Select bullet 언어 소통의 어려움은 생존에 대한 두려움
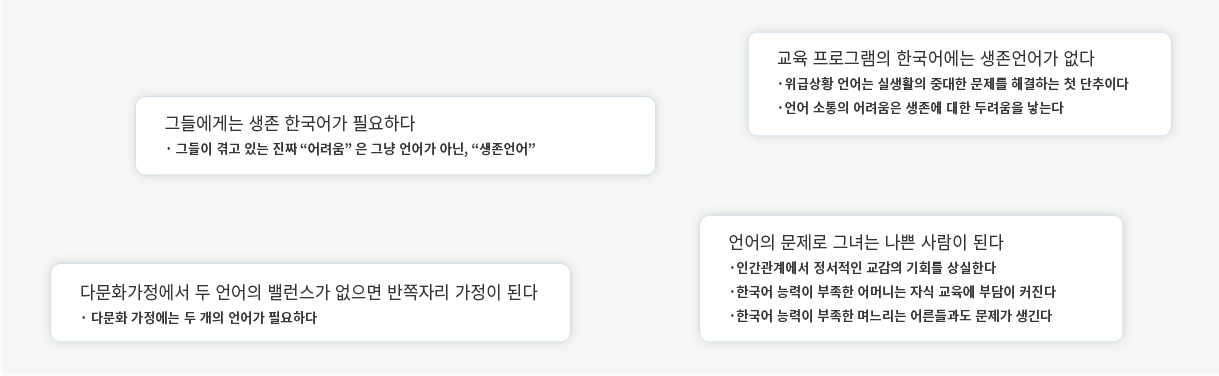 pyautogui.click(x=919, y=108)
